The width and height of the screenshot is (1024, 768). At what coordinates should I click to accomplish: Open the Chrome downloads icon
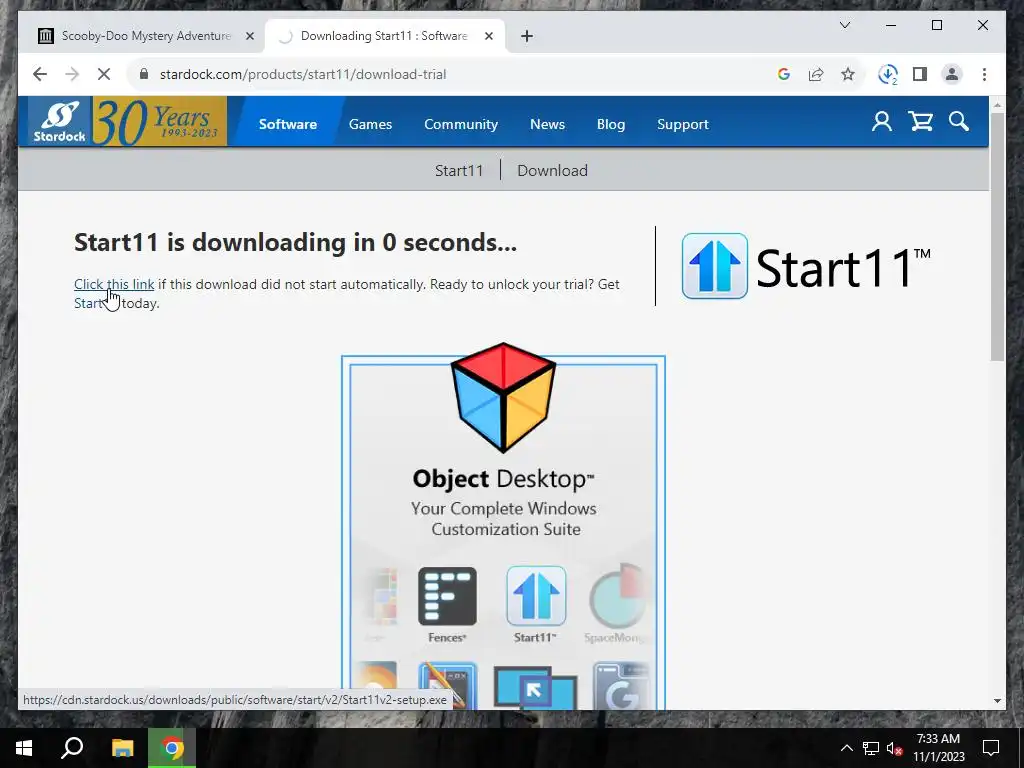(888, 74)
